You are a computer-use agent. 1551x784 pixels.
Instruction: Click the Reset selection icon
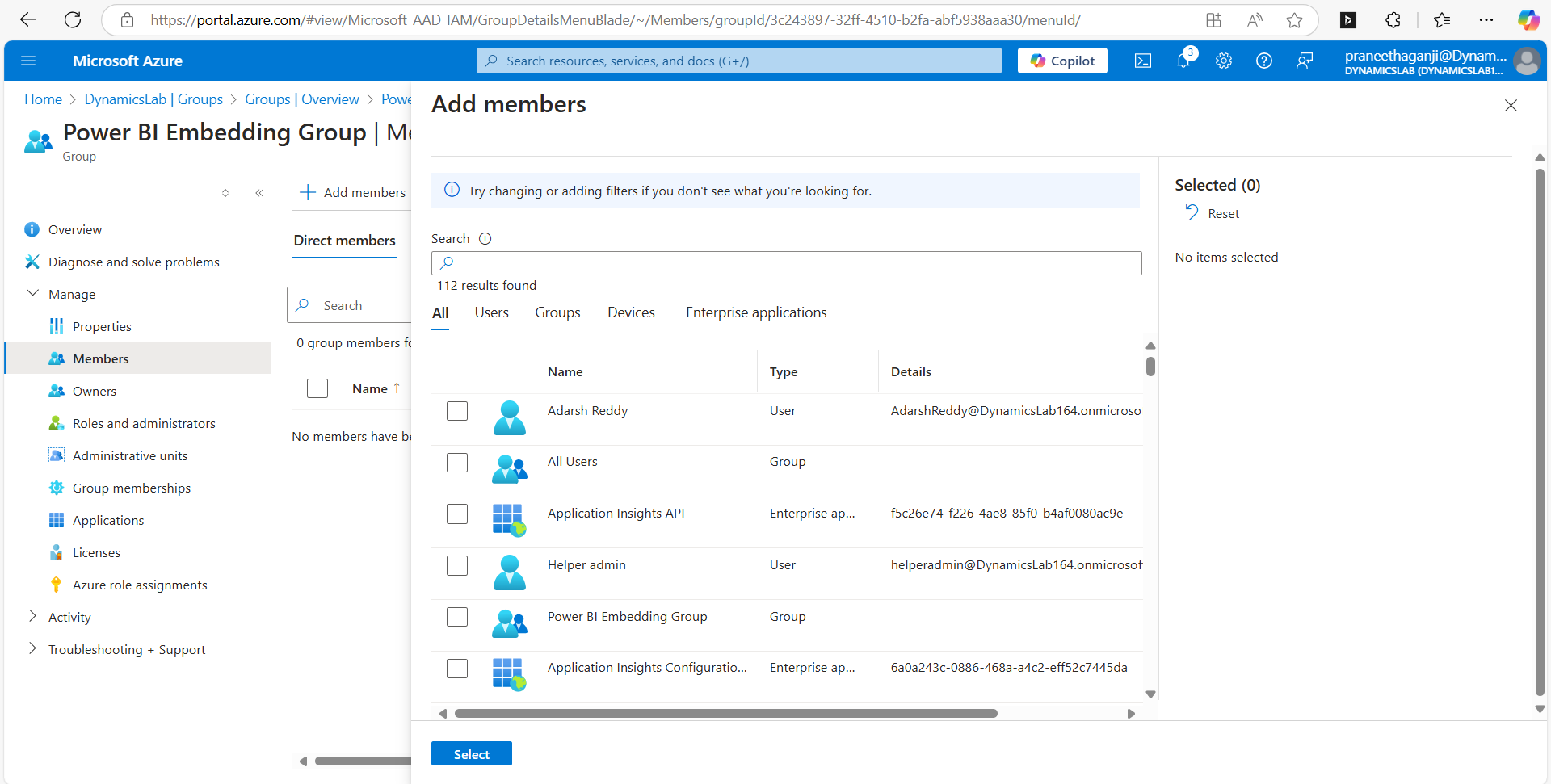coord(1192,213)
